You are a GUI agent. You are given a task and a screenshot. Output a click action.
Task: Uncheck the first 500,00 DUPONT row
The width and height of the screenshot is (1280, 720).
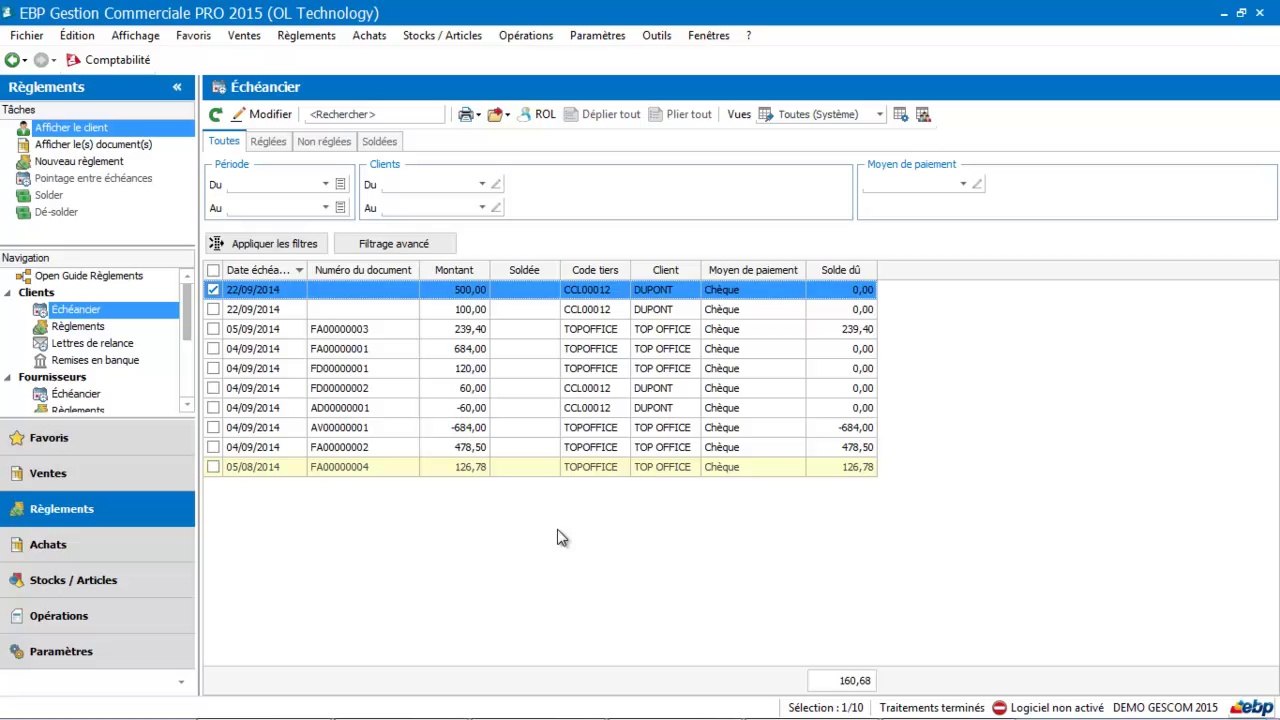[213, 290]
